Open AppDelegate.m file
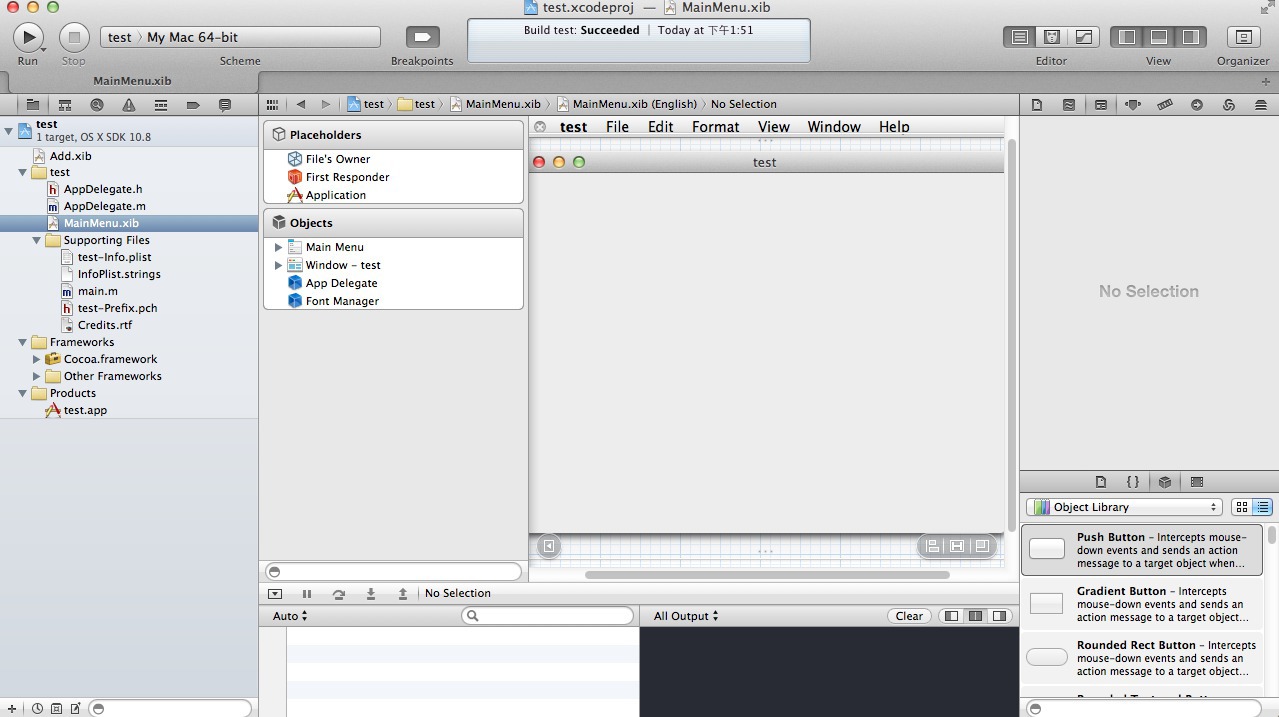Viewport: 1279px width, 717px height. (105, 206)
